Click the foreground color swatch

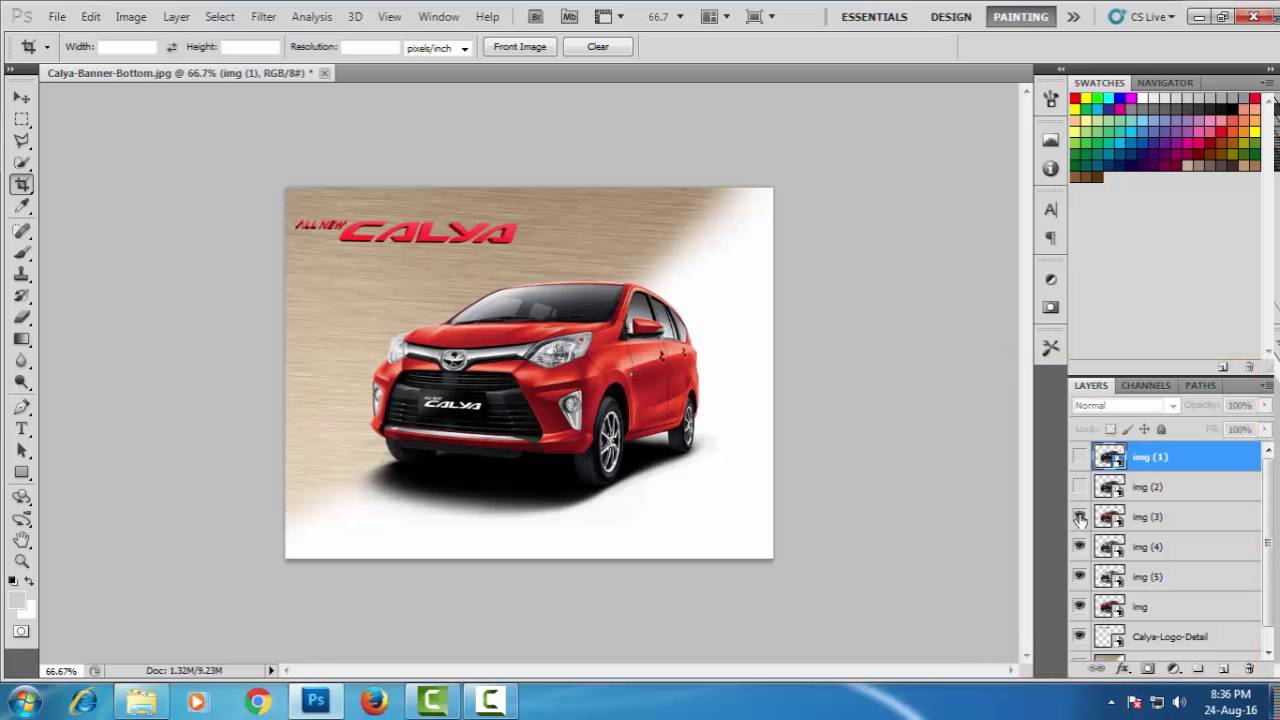tap(17, 600)
